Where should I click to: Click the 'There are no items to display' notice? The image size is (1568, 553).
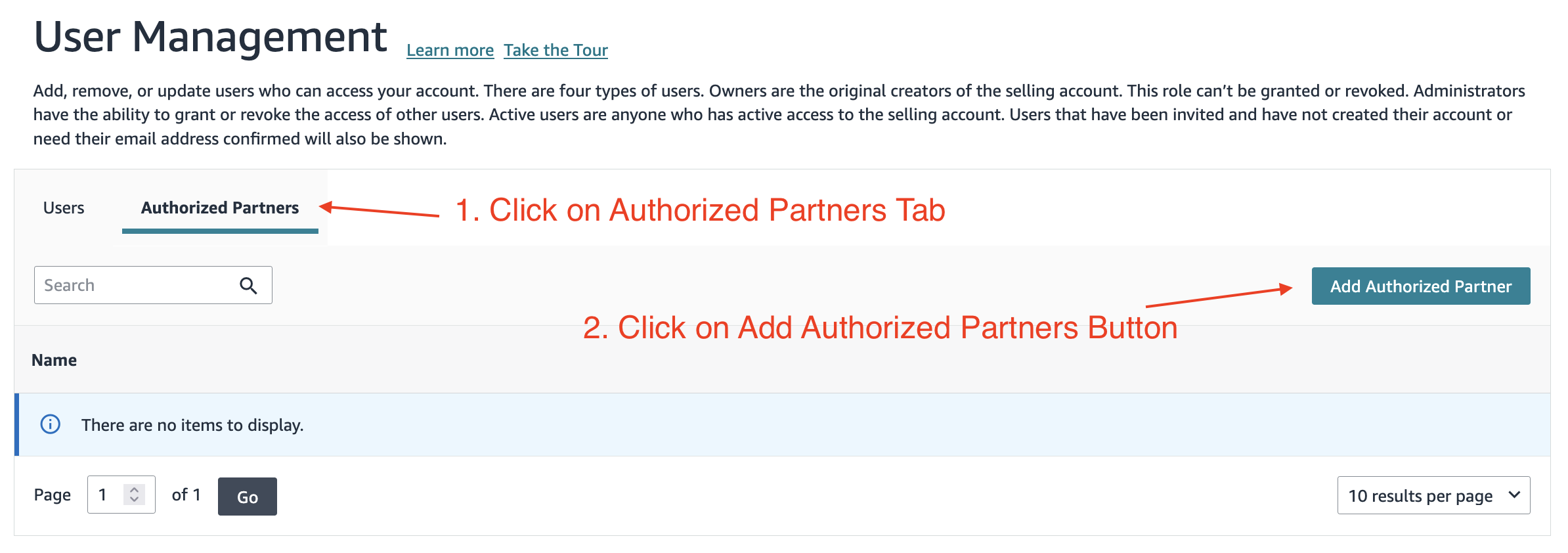[x=782, y=425]
